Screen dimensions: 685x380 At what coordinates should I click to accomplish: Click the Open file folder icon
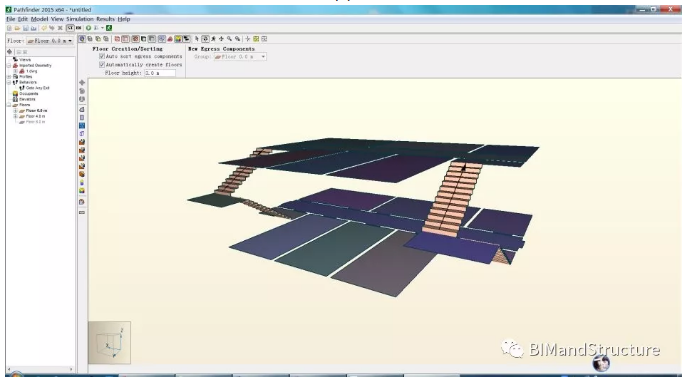[17, 28]
